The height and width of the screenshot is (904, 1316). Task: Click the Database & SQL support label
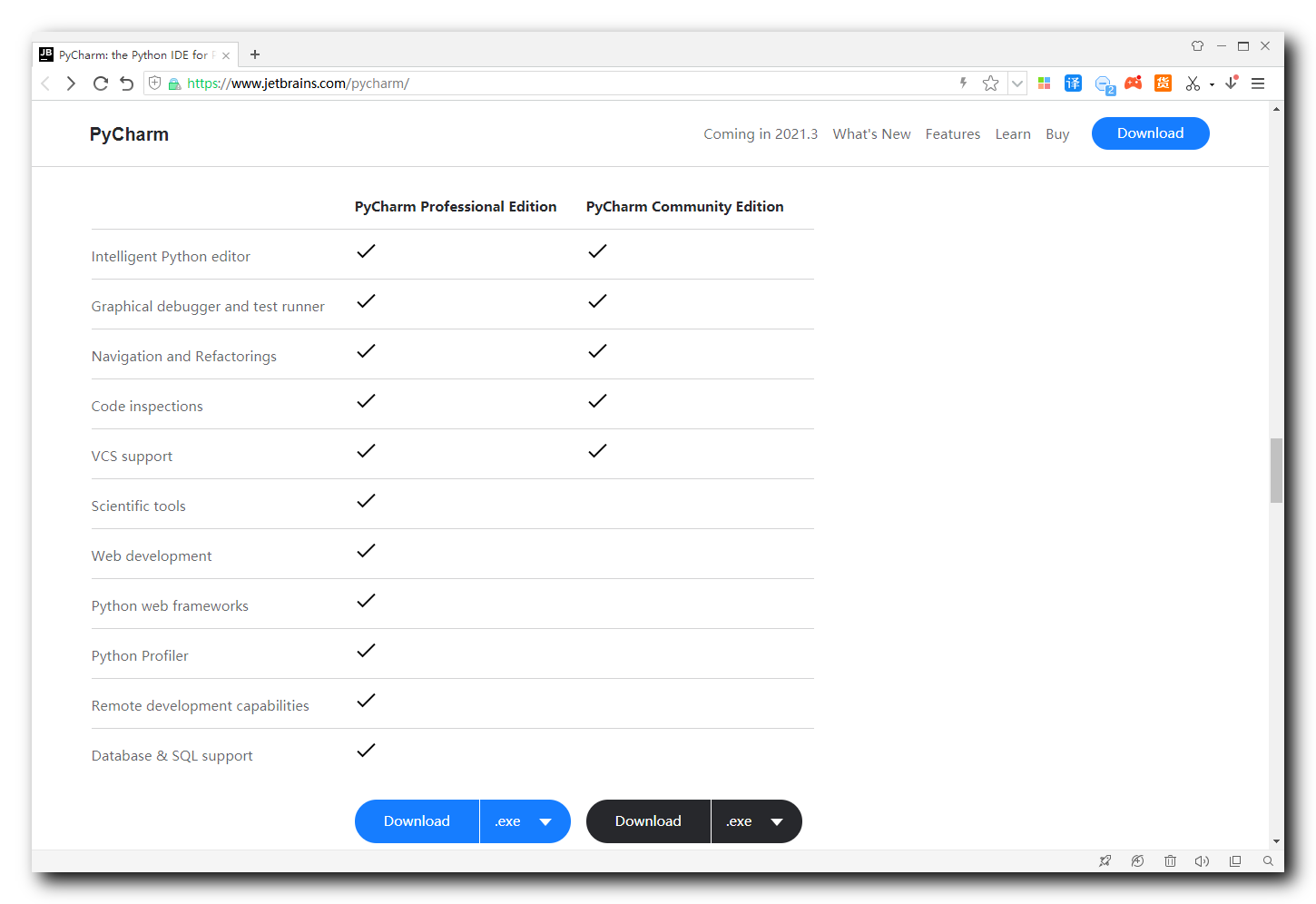tap(172, 756)
